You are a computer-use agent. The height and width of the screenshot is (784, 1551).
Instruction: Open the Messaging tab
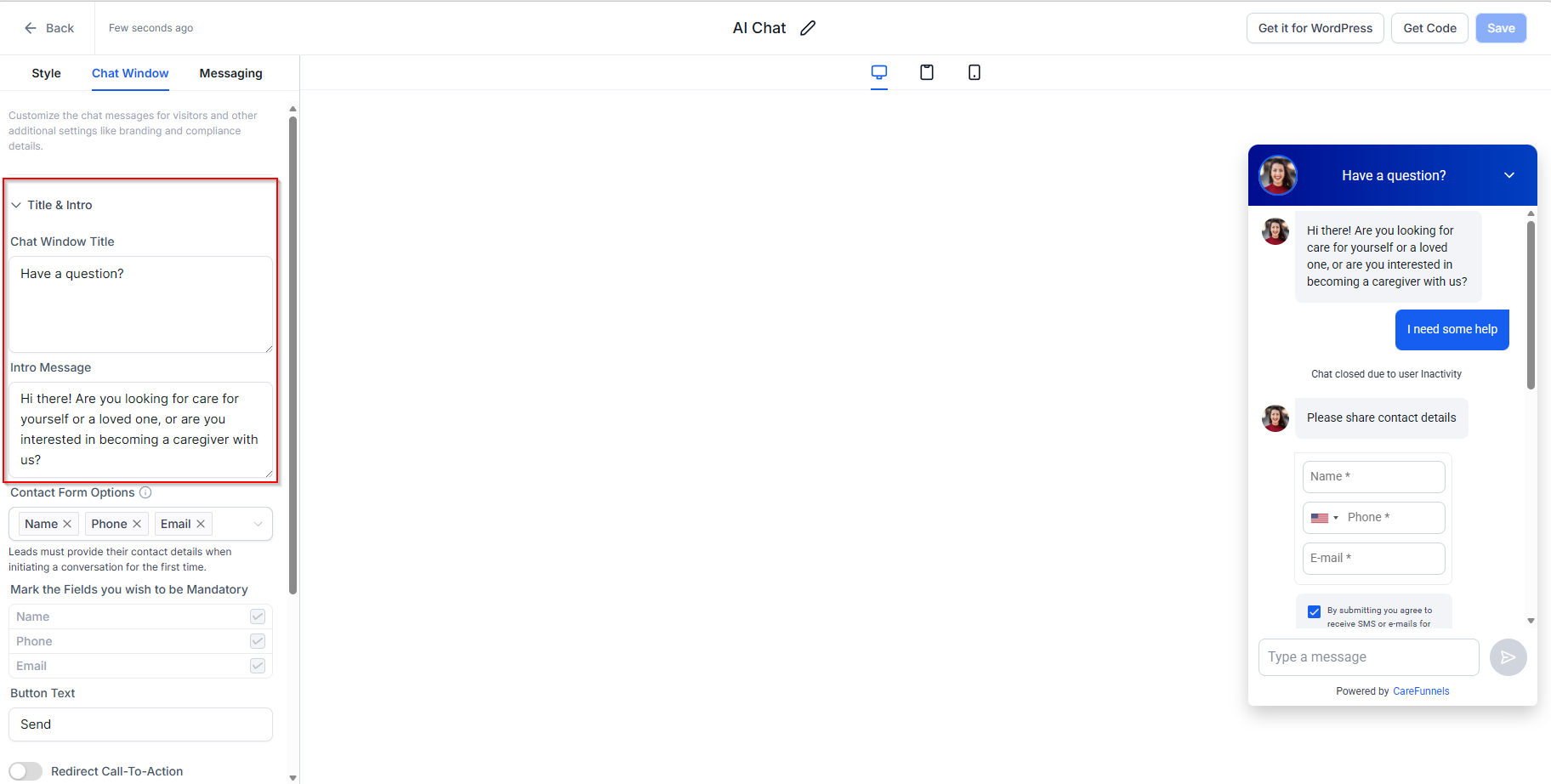[x=230, y=73]
